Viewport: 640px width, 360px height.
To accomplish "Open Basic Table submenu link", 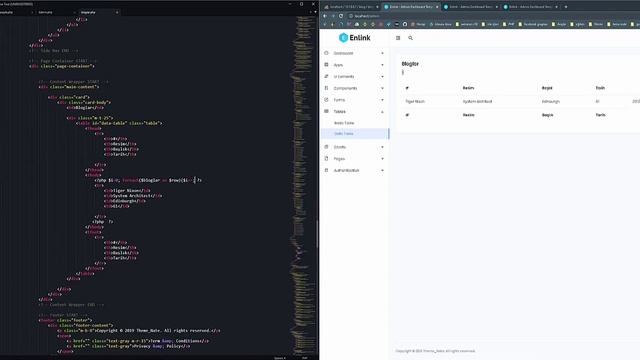I will pyautogui.click(x=344, y=123).
